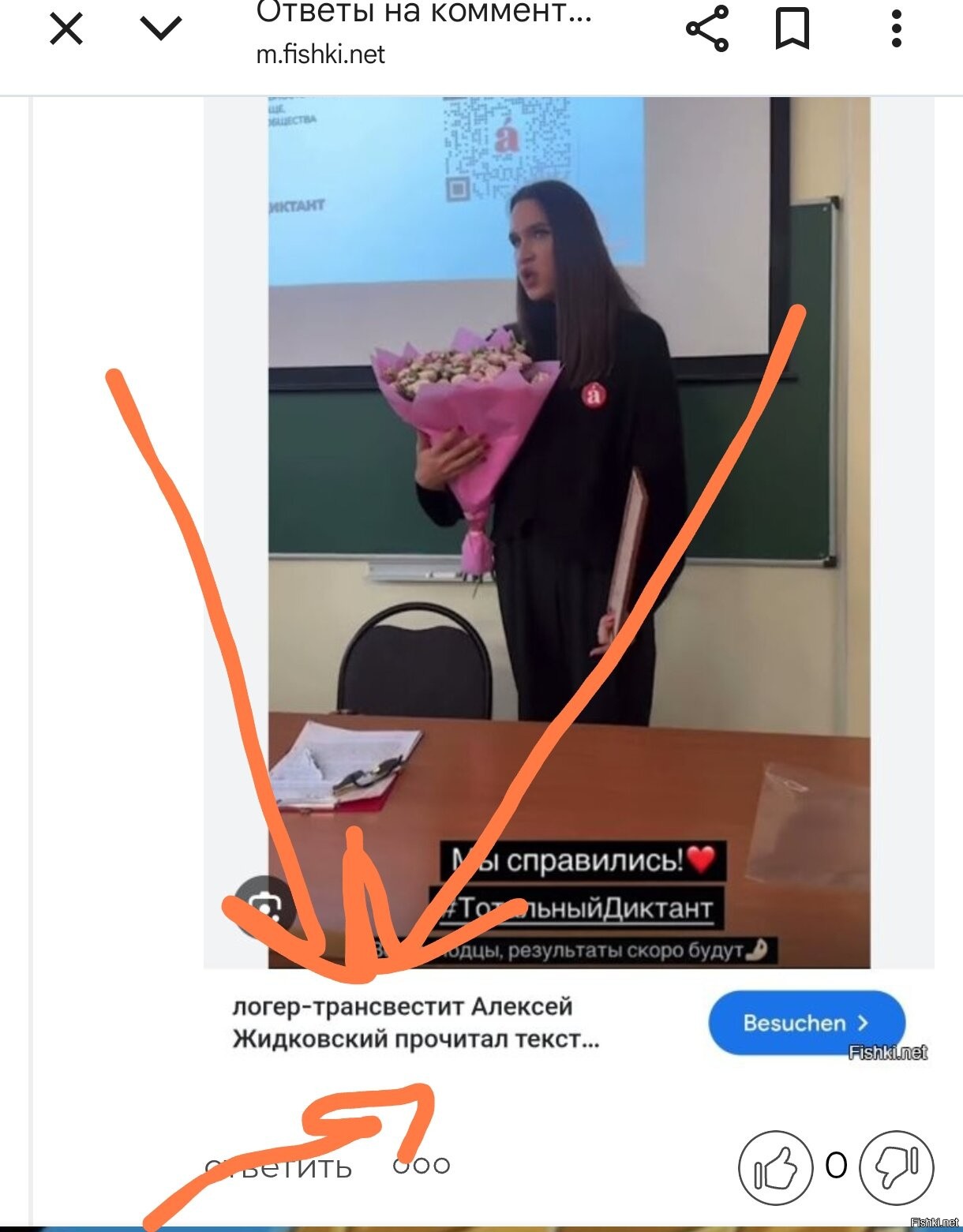Image resolution: width=963 pixels, height=1232 pixels.
Task: Open the comment's three-circles more options
Action: click(x=422, y=1166)
